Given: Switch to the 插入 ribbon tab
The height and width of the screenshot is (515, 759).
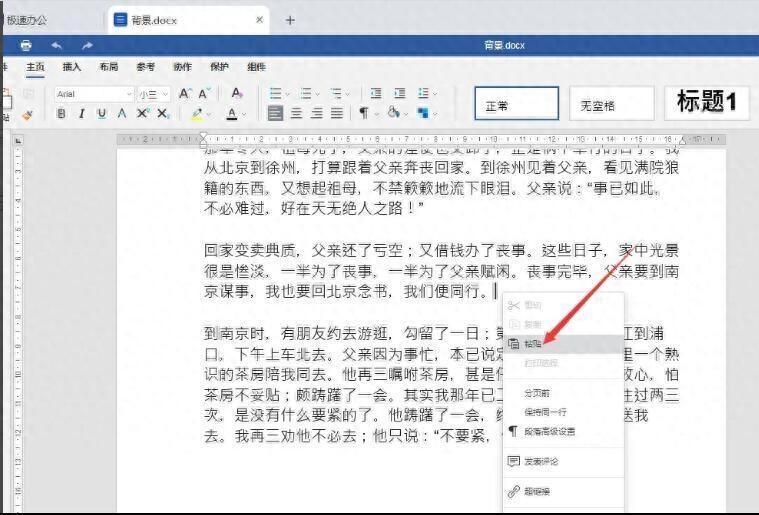Looking at the screenshot, I should (x=72, y=67).
